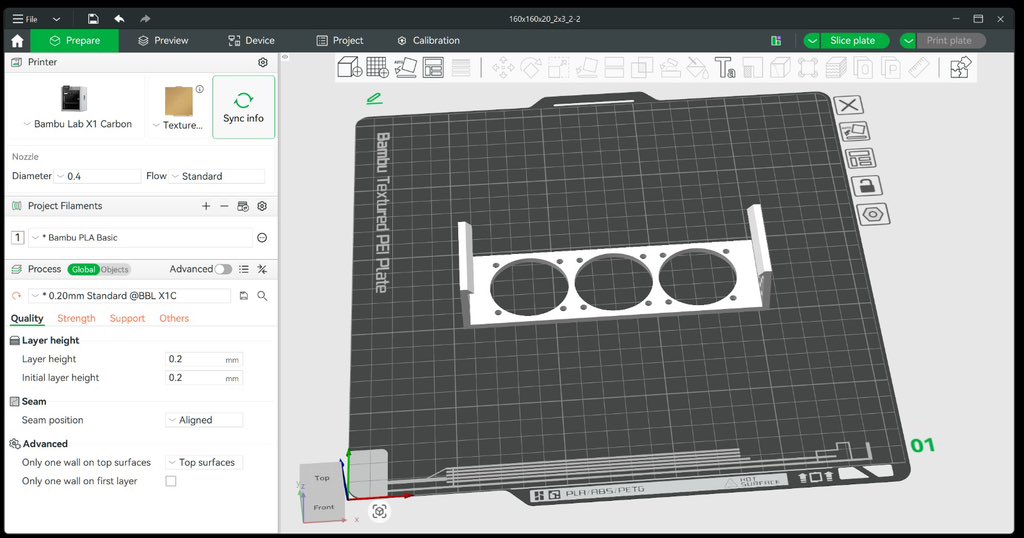Switch to the Project tab

click(340, 40)
